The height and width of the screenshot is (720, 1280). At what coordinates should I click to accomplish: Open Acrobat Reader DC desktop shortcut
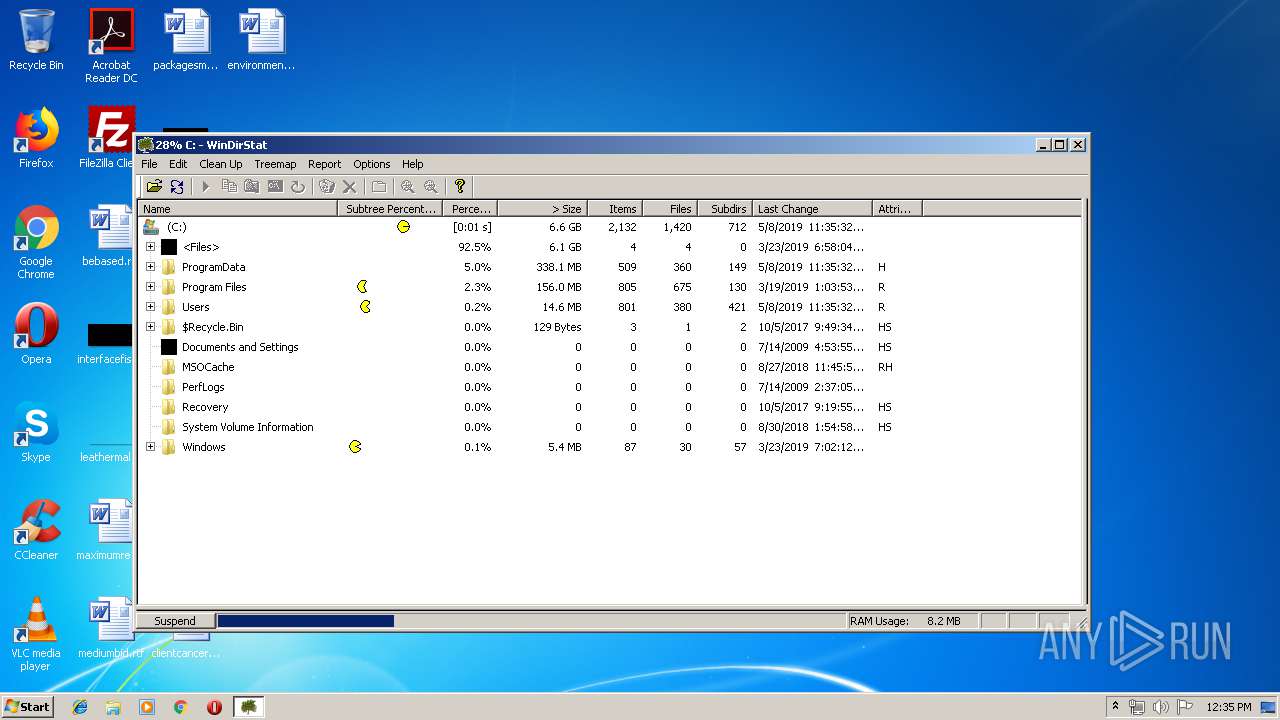(111, 46)
